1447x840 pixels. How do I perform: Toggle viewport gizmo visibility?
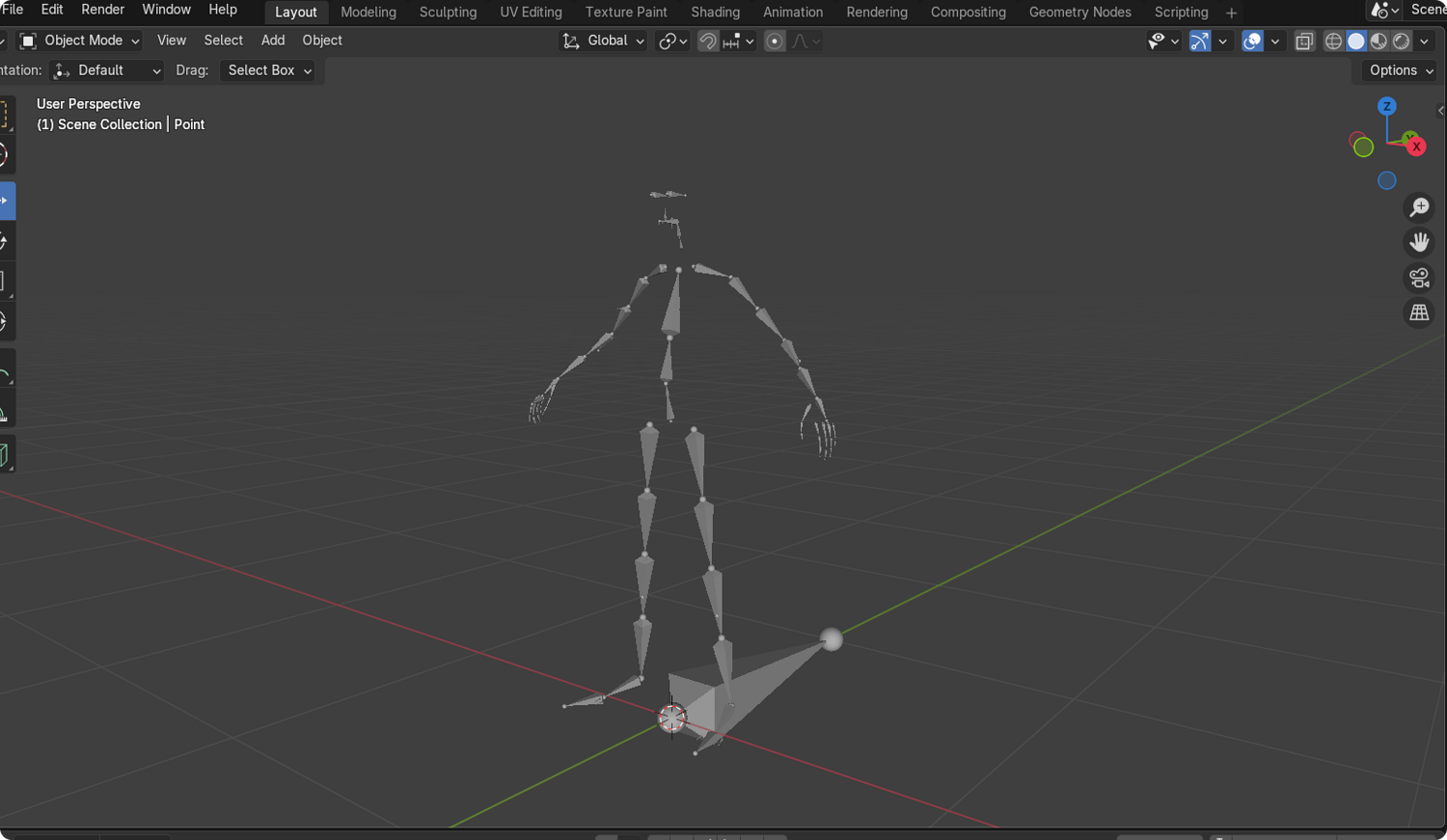(1200, 41)
